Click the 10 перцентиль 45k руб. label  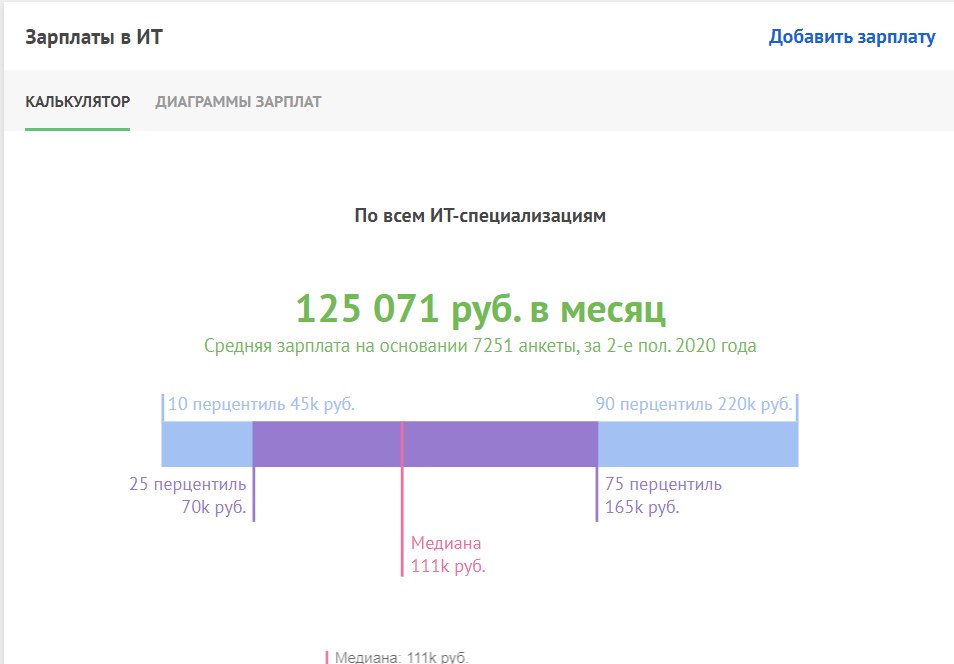tap(261, 404)
